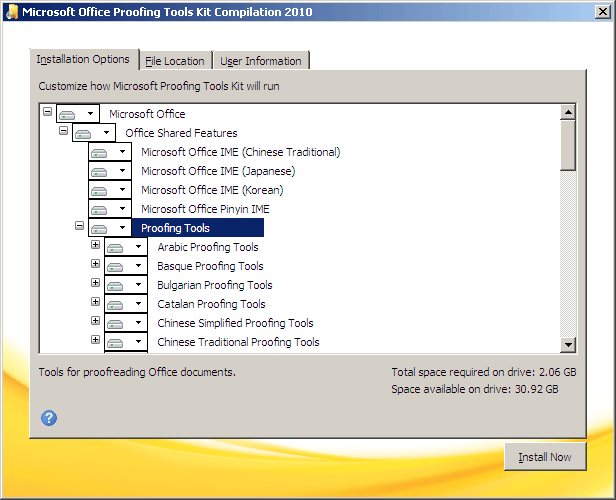Screen dimensions: 616x500
Task: Click 'Space available on drive: 30.92 GB'
Action: pos(475,389)
